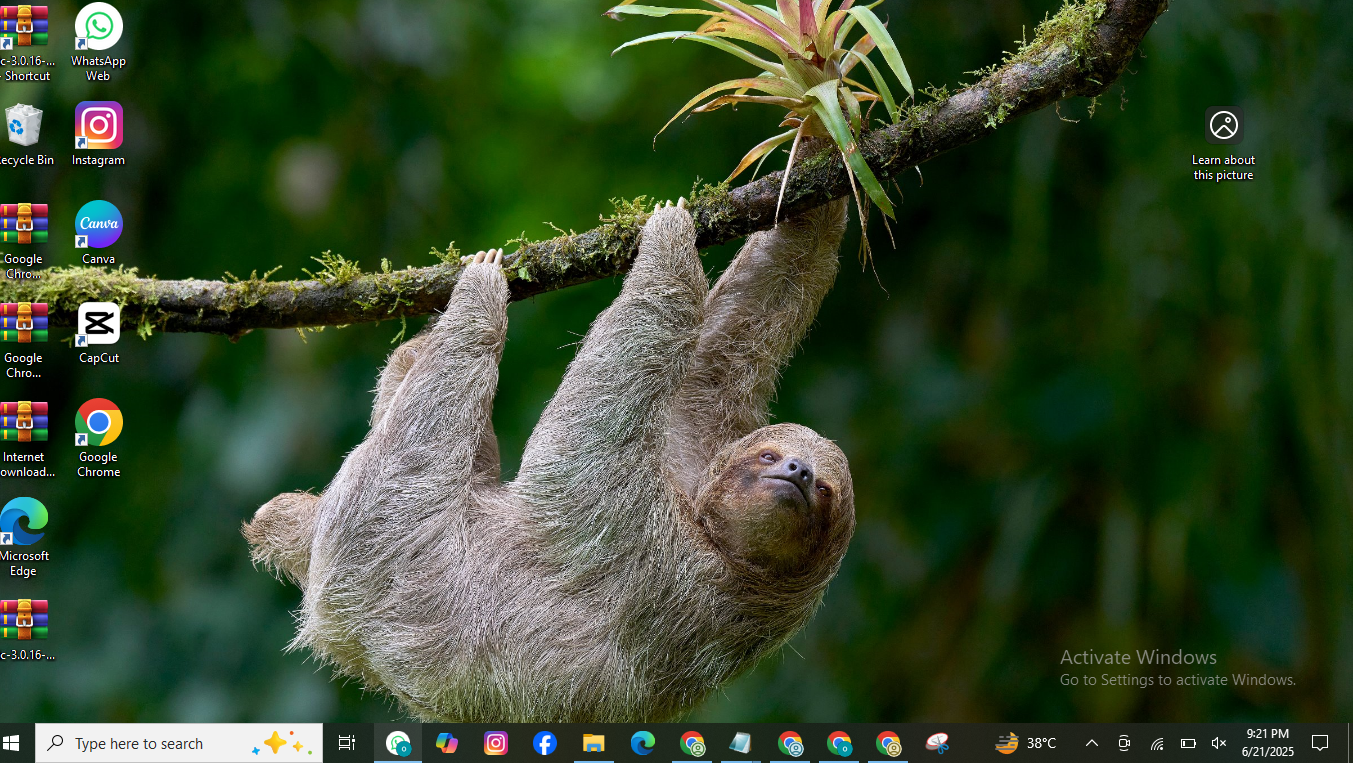Unmute the speaker volume icon

[x=1219, y=743]
